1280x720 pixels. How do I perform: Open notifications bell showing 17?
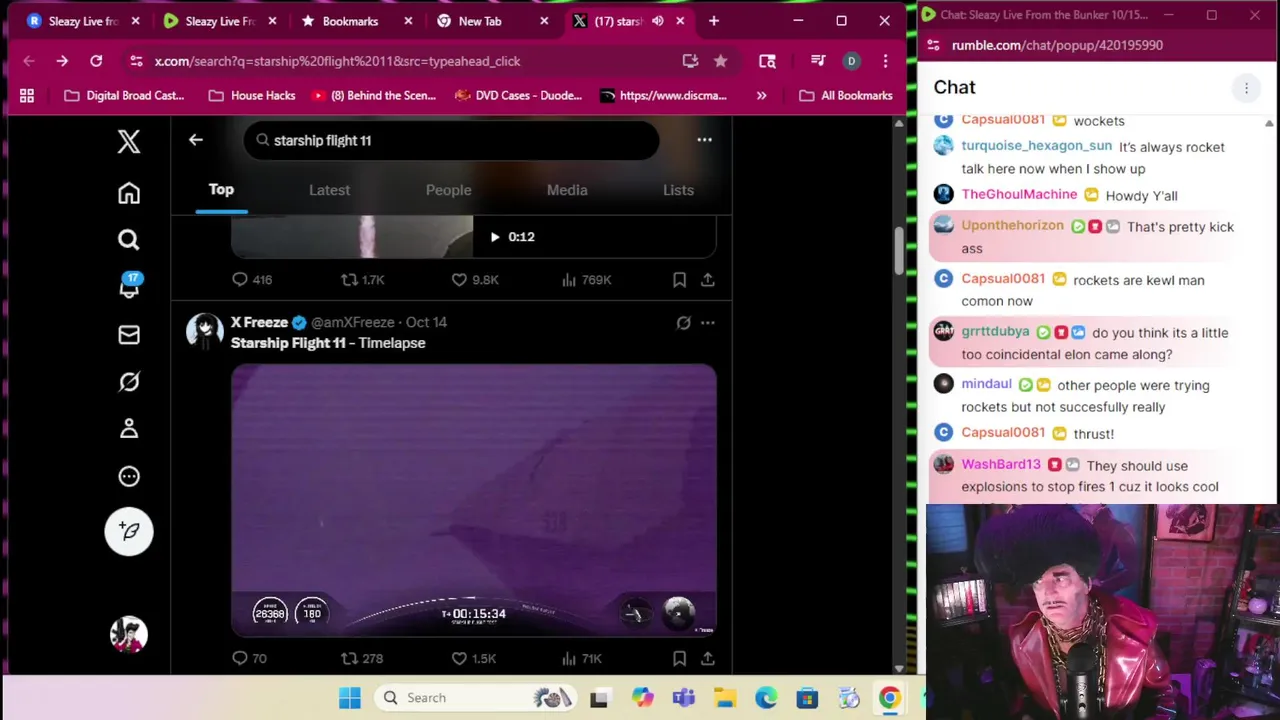[x=129, y=287]
